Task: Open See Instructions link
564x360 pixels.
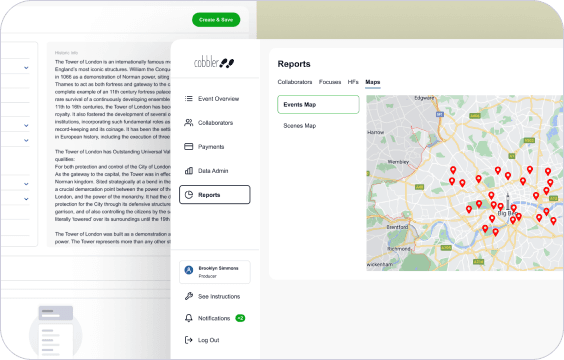Action: (x=219, y=296)
